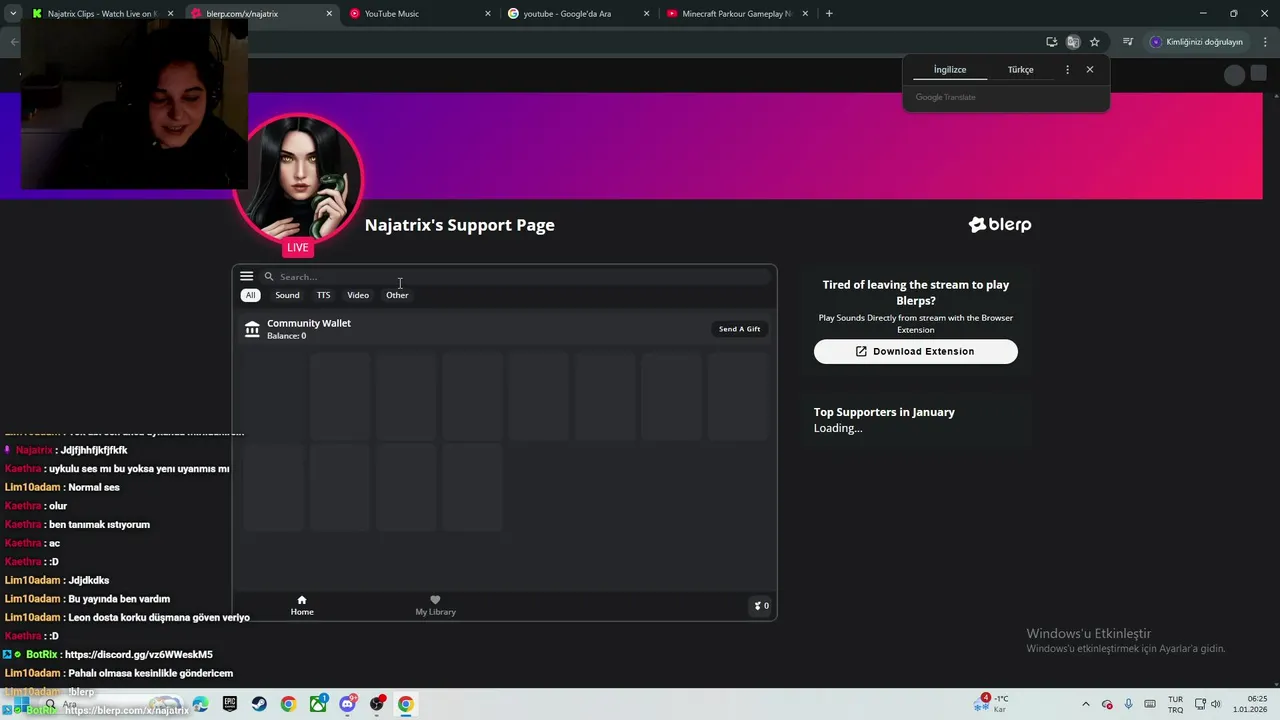
Task: Click the Google Translate icon in address bar
Action: click(x=1073, y=42)
